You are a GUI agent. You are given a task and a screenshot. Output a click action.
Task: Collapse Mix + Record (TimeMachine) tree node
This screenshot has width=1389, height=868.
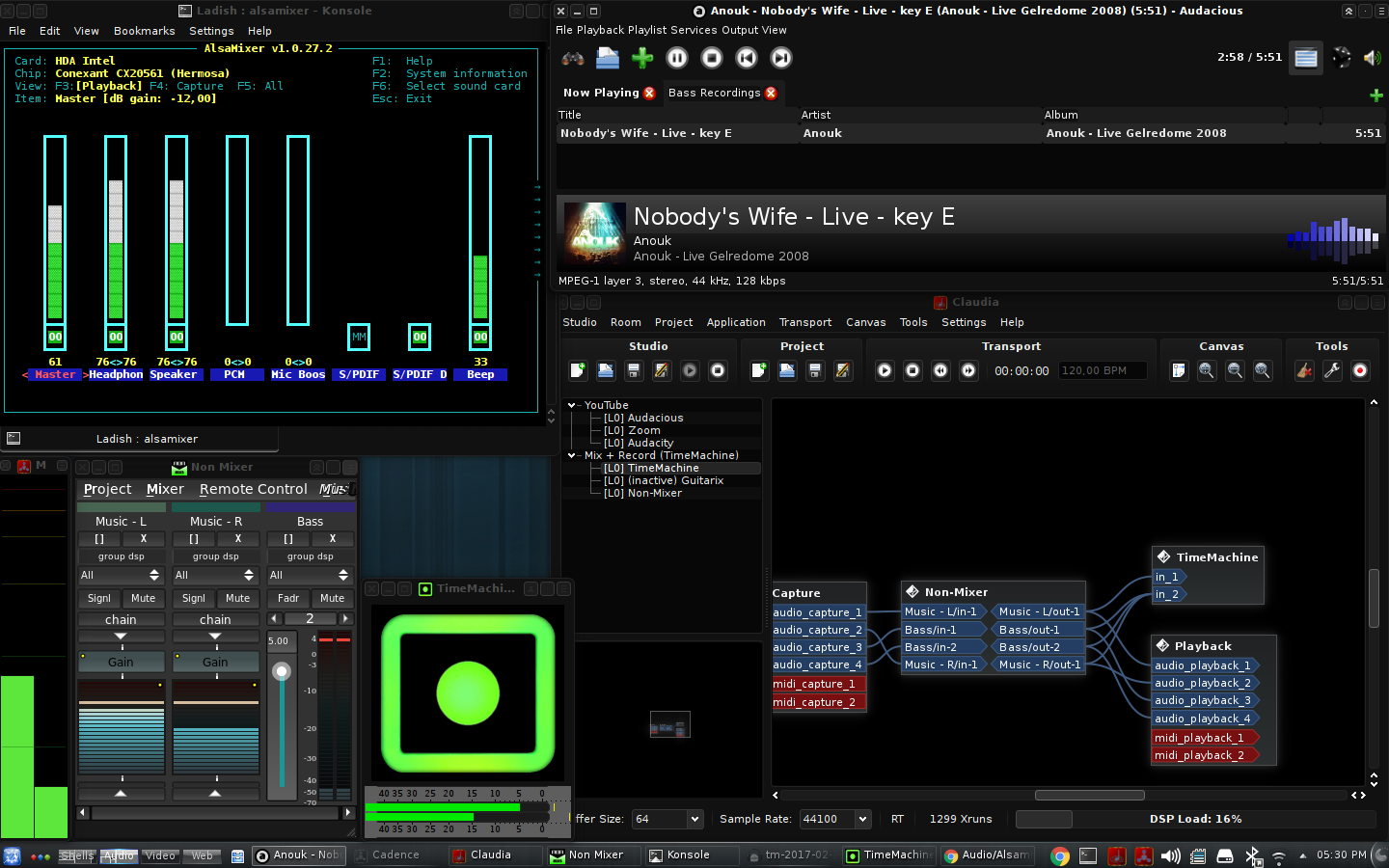(572, 456)
